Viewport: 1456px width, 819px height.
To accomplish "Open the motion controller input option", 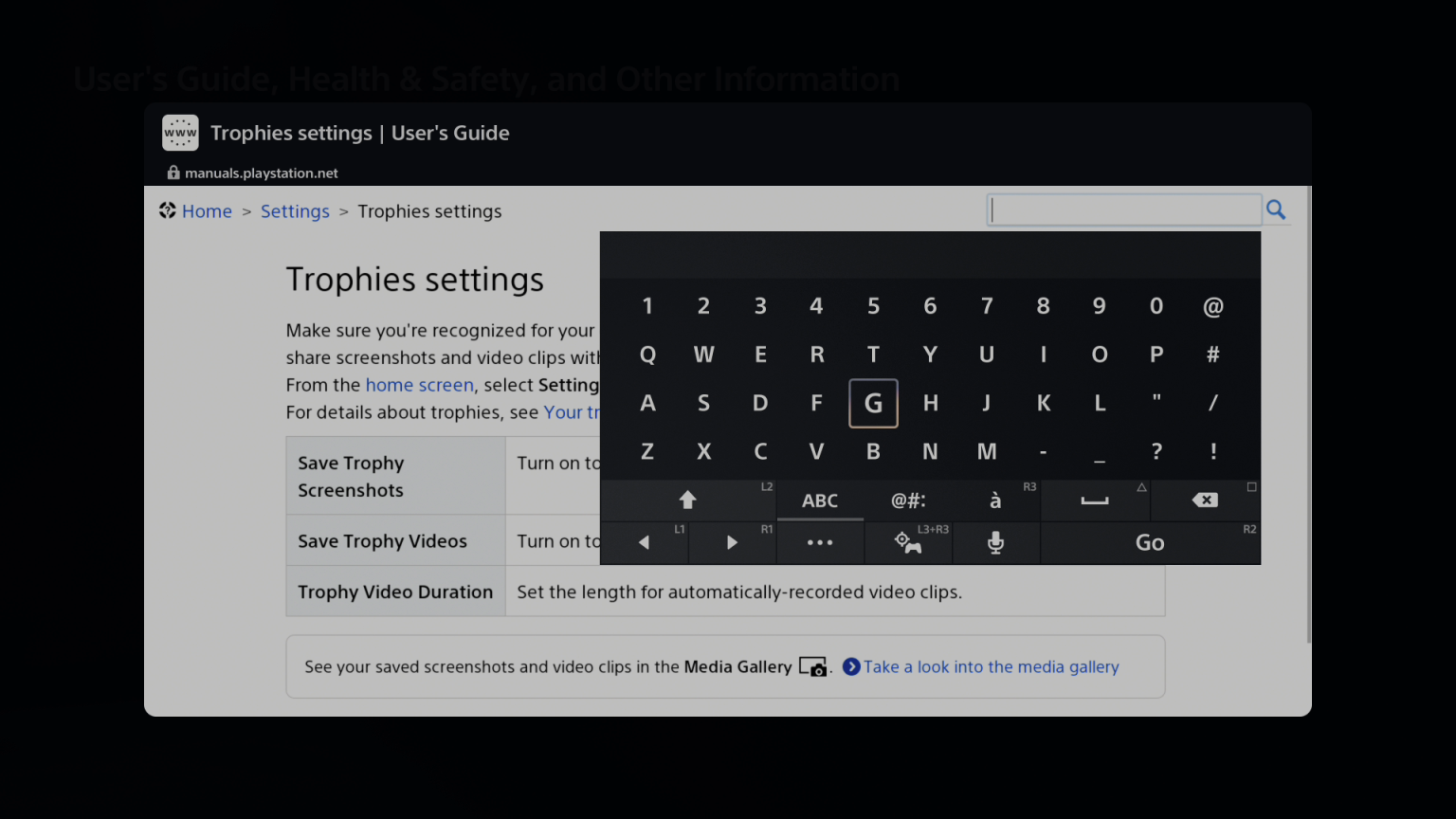I will pos(907,542).
